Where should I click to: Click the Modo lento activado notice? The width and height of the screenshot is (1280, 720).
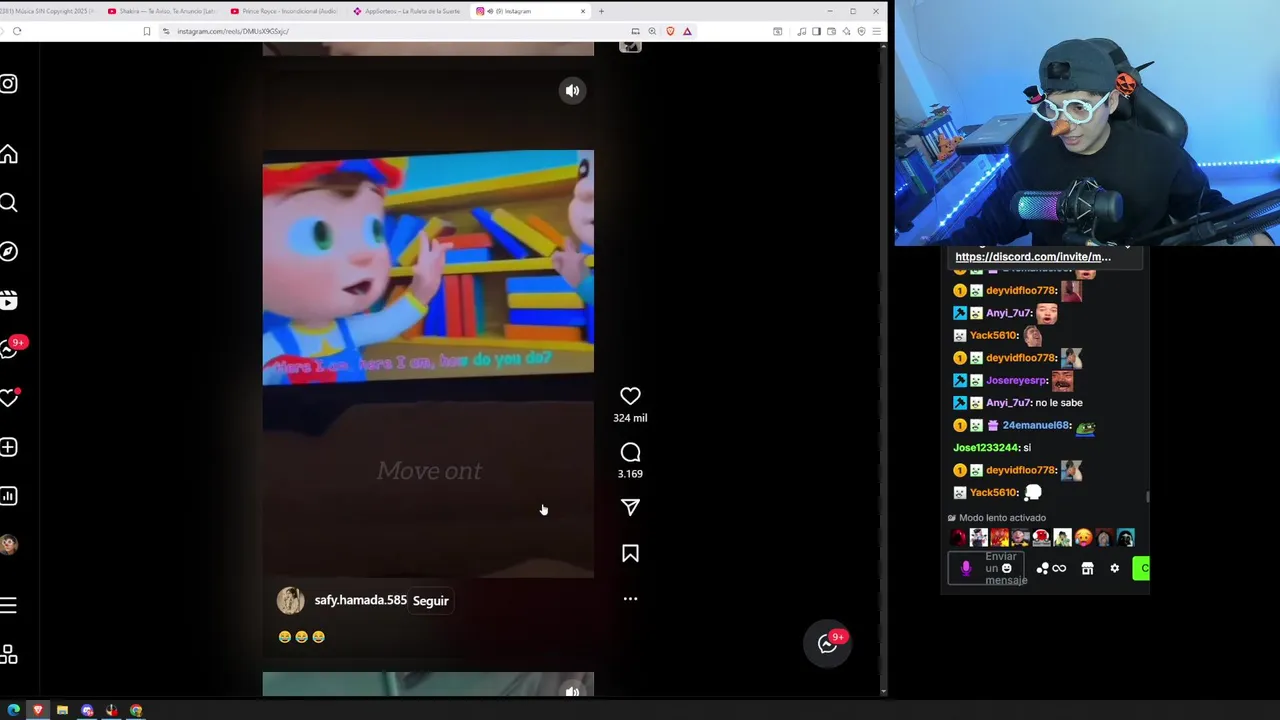coord(997,517)
